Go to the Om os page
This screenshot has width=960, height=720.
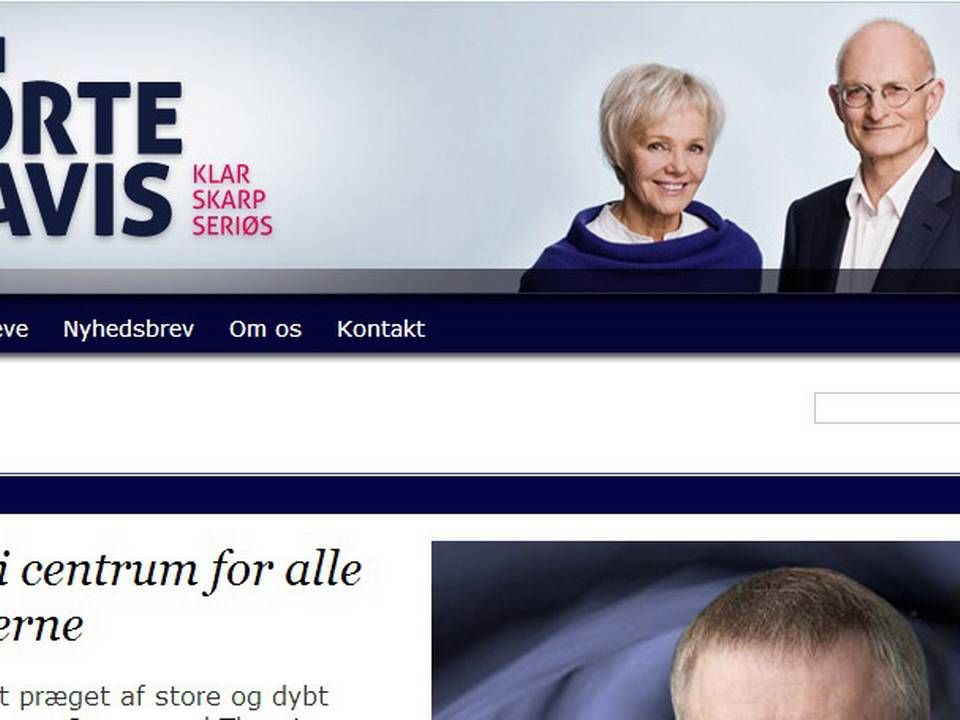click(x=265, y=329)
